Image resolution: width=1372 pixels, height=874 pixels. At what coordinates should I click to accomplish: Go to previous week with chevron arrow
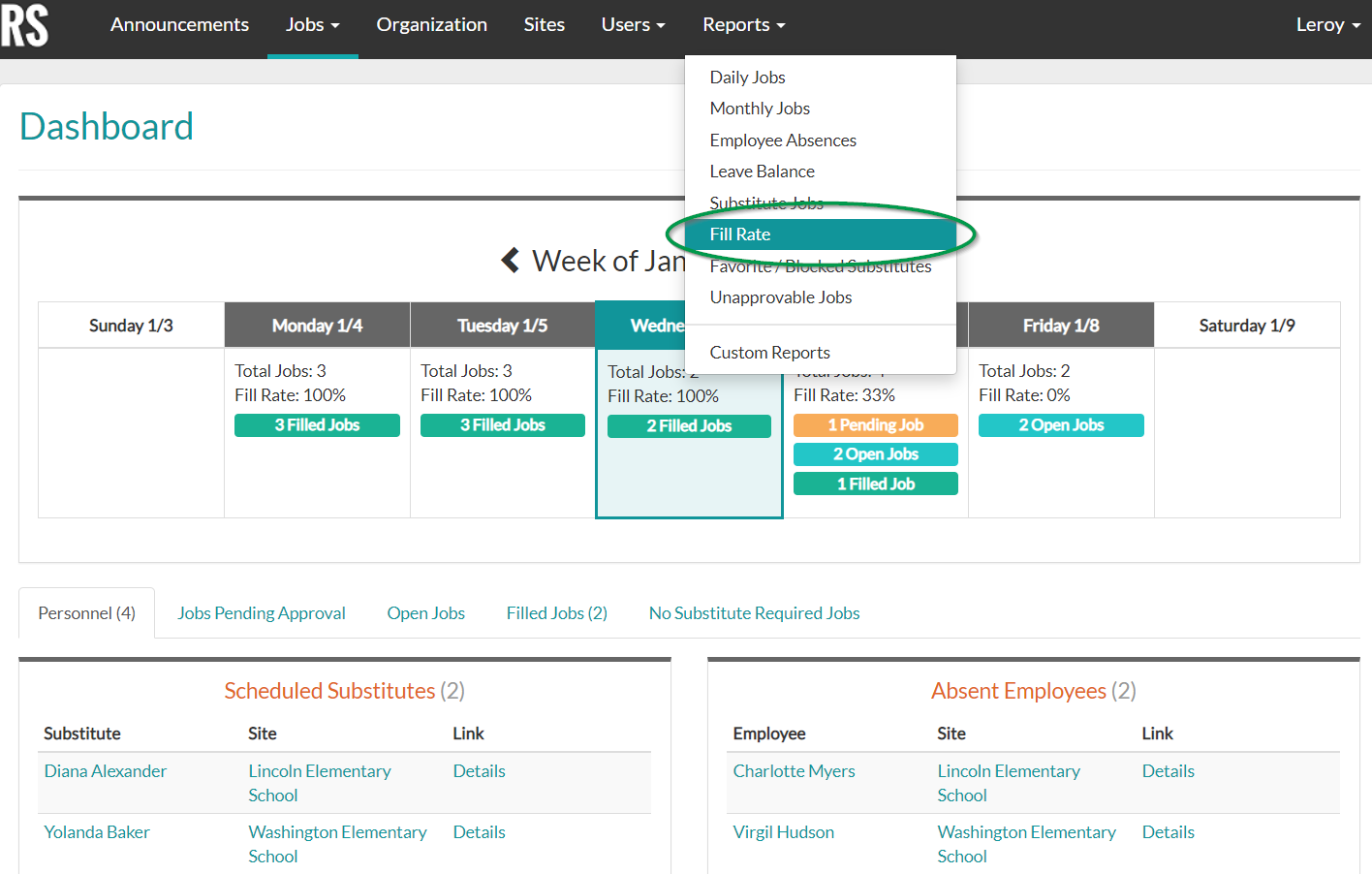(x=511, y=260)
